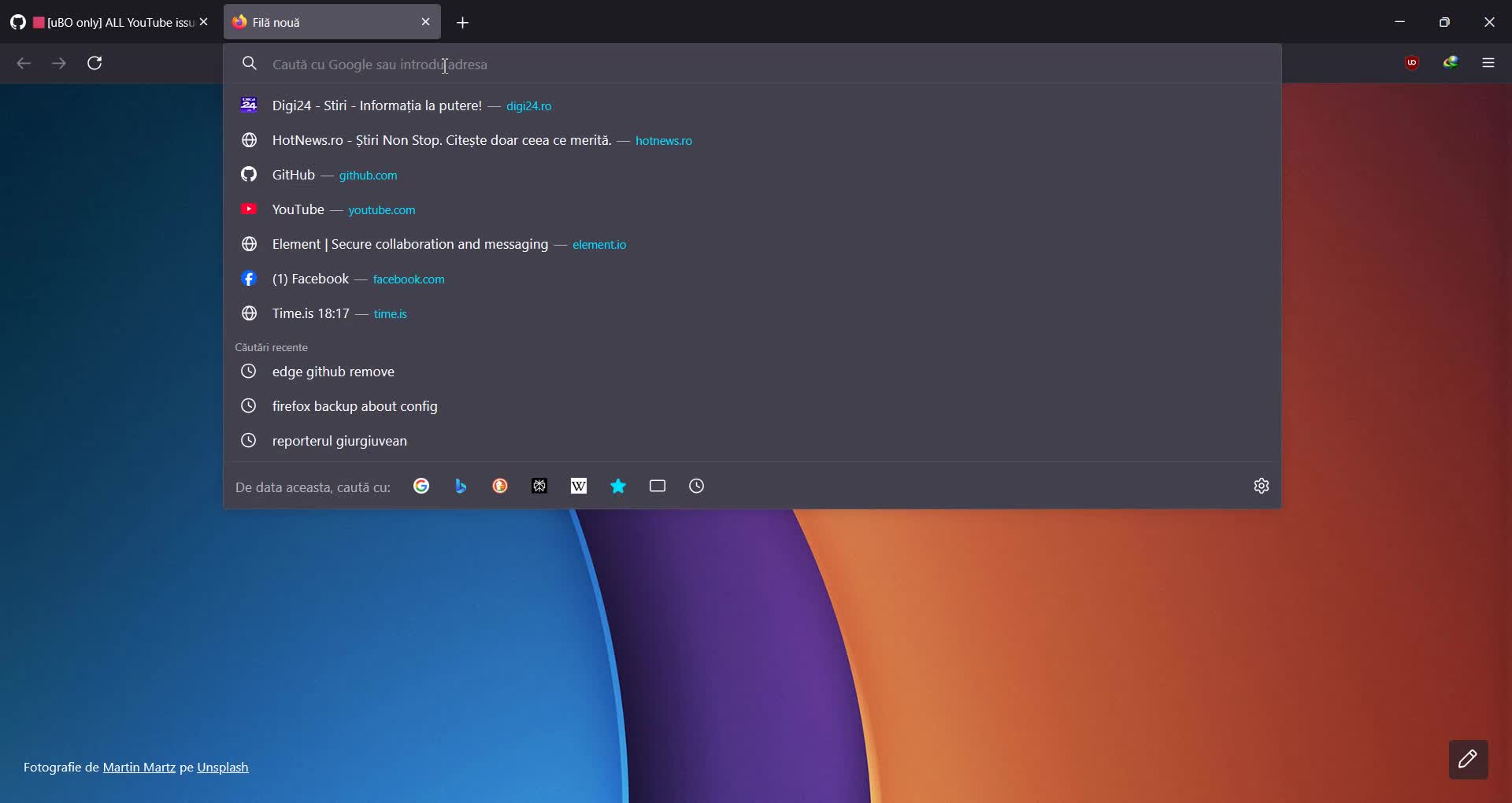Click the pencil customize new tab button
Image resolution: width=1512 pixels, height=803 pixels.
[1468, 760]
